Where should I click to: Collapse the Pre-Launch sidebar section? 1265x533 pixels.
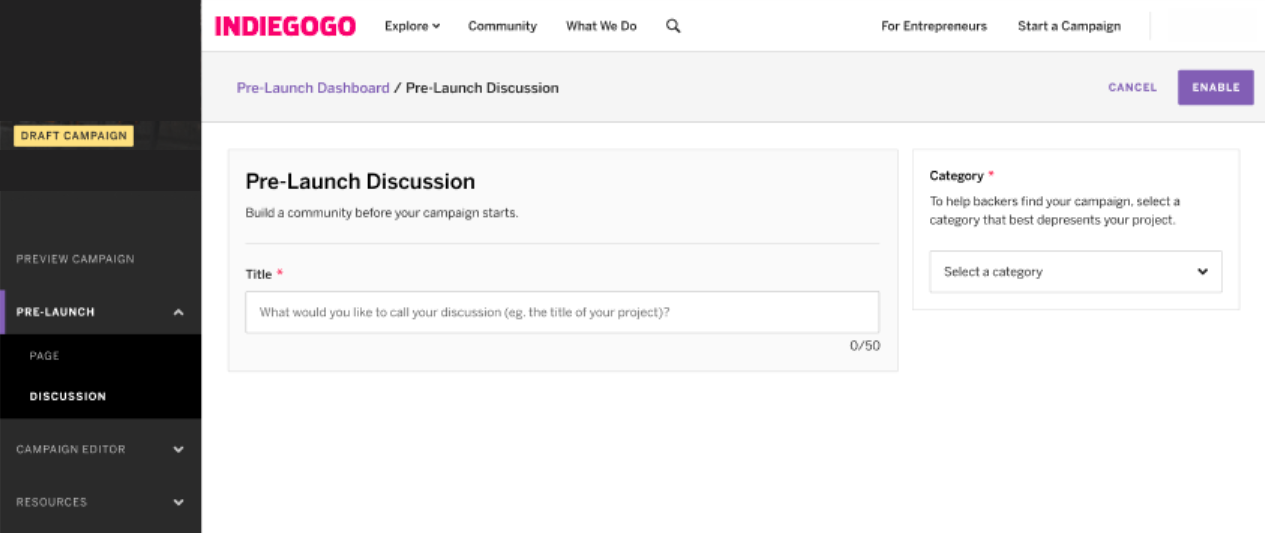[100, 312]
